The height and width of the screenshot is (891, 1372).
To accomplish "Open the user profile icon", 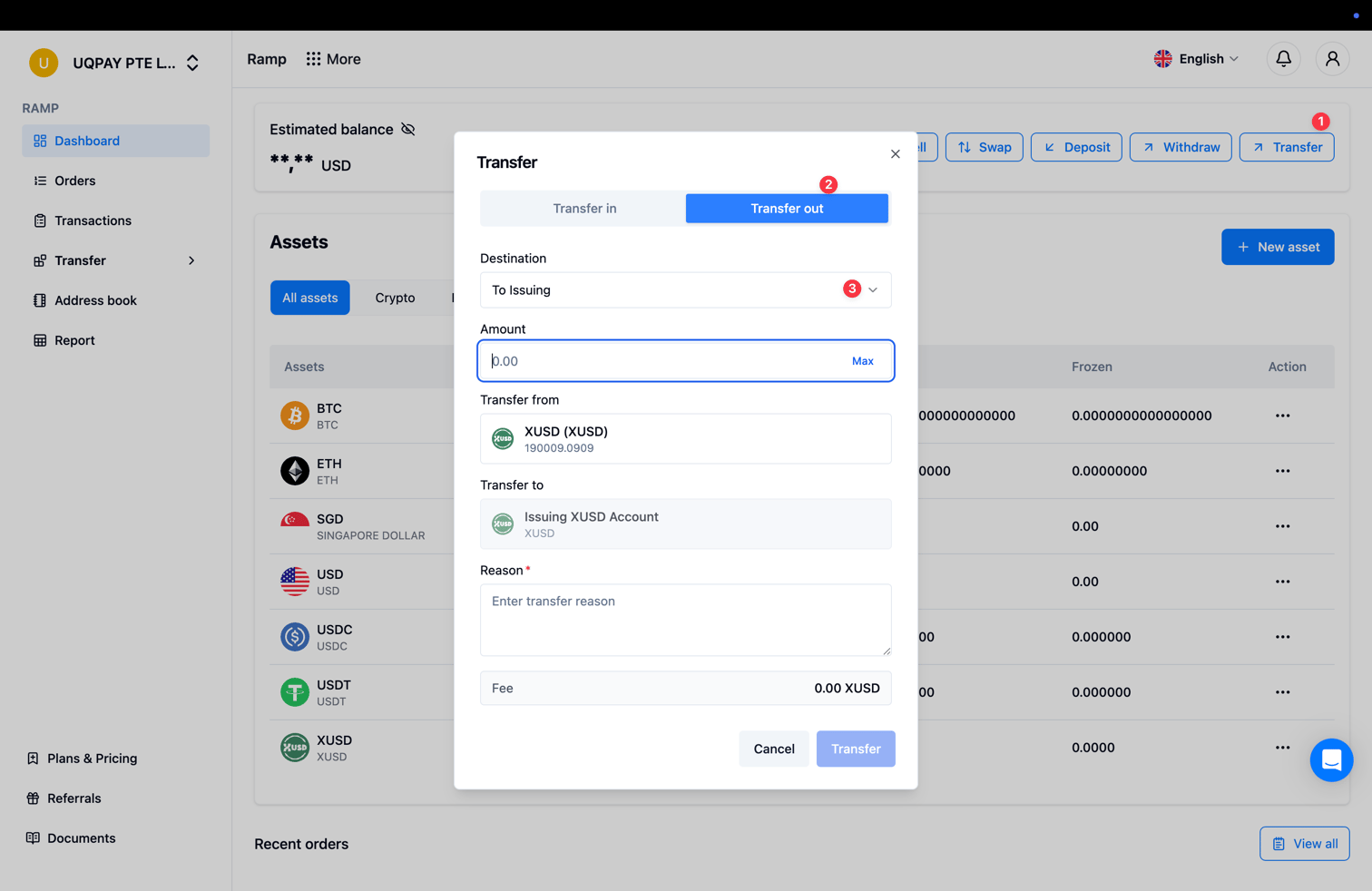I will click(1332, 59).
